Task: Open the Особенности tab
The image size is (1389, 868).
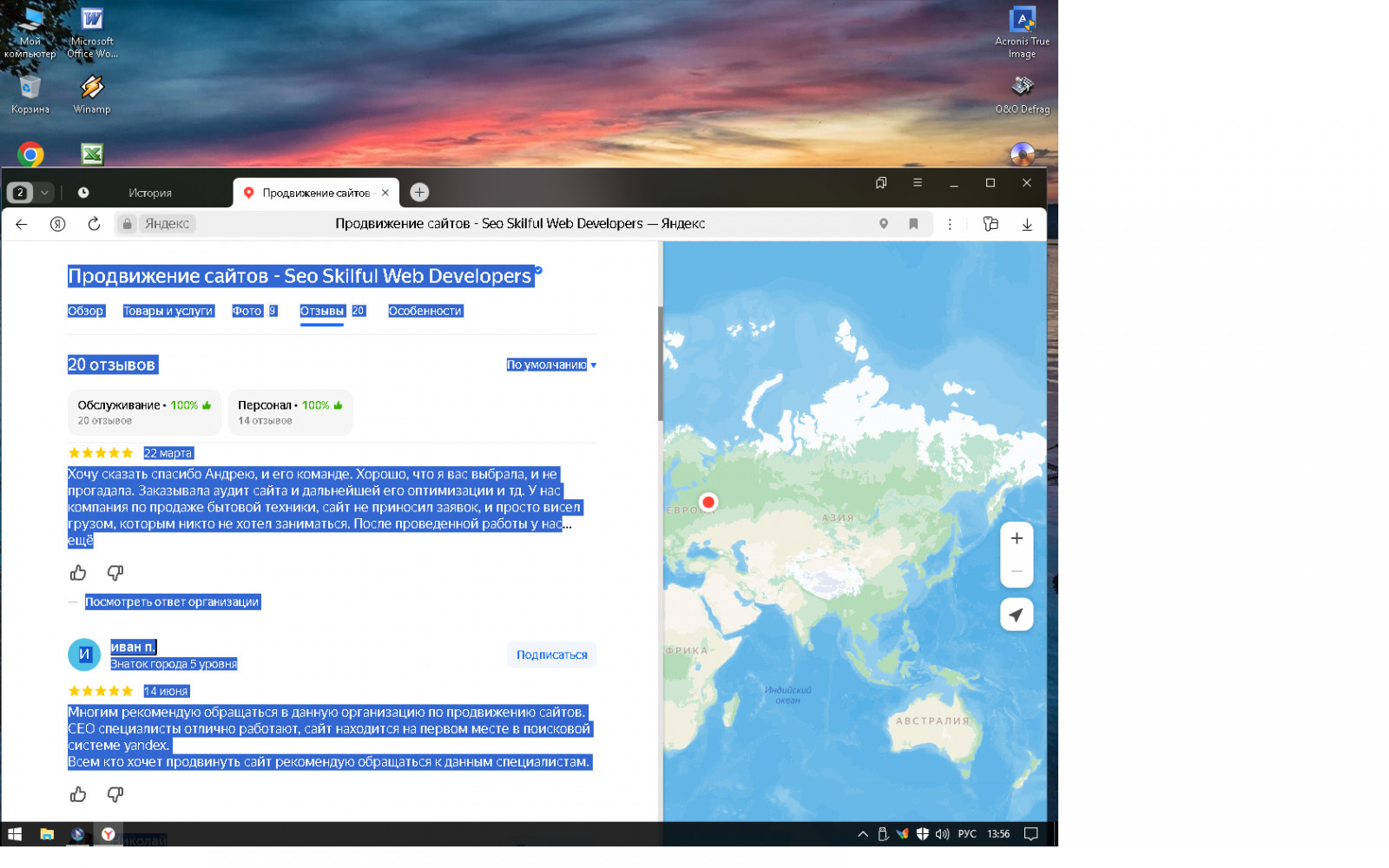Action: pyautogui.click(x=425, y=311)
